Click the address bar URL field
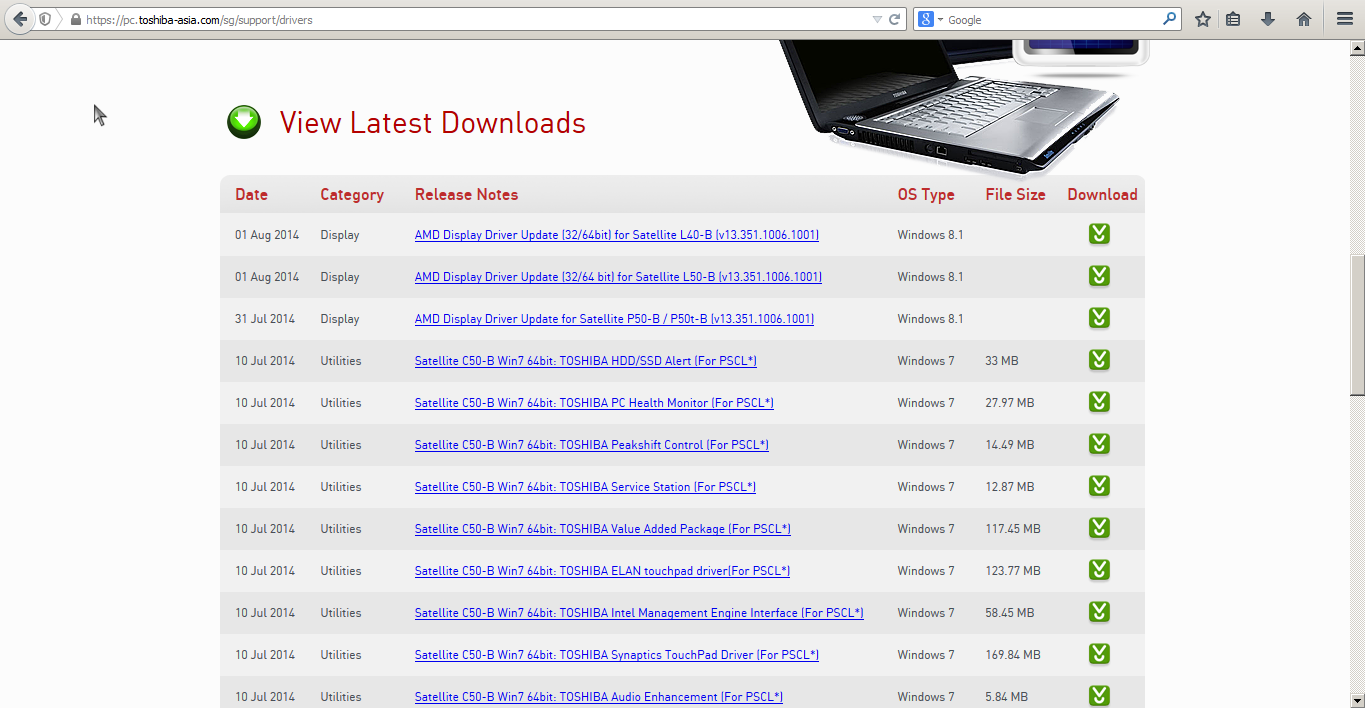 470,20
